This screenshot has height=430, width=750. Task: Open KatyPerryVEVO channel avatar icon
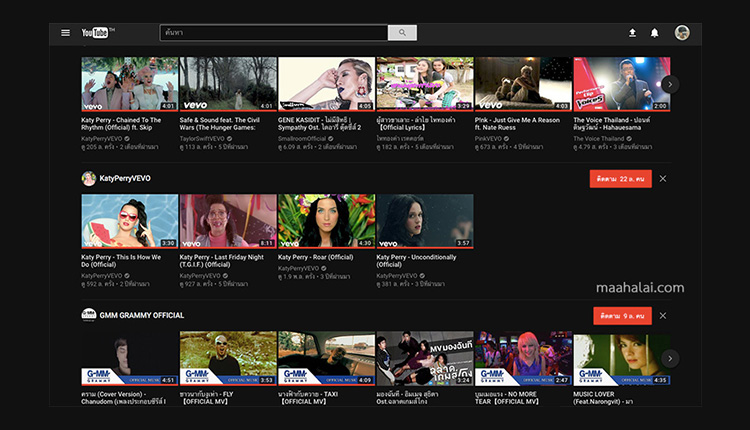click(x=88, y=178)
